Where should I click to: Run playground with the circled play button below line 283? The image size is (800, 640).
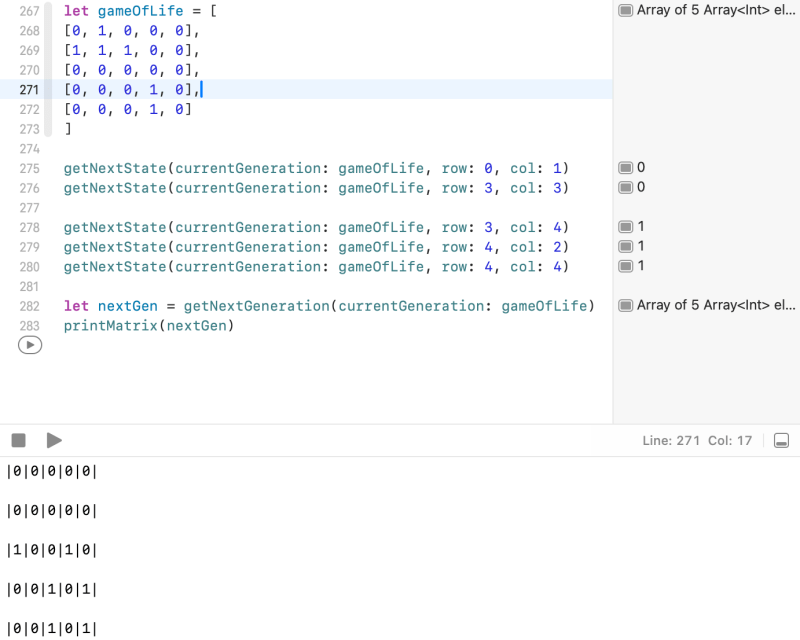[30, 344]
